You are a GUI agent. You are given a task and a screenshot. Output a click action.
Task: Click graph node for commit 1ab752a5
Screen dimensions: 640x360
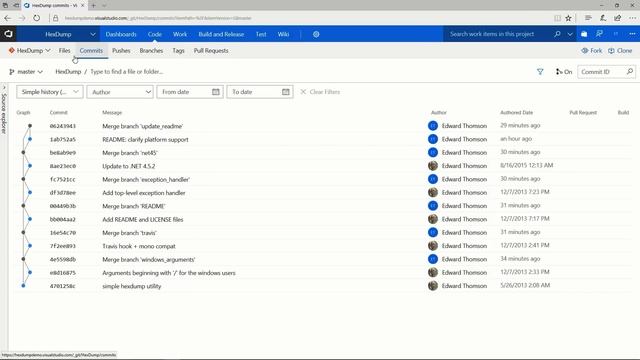(x=30, y=139)
